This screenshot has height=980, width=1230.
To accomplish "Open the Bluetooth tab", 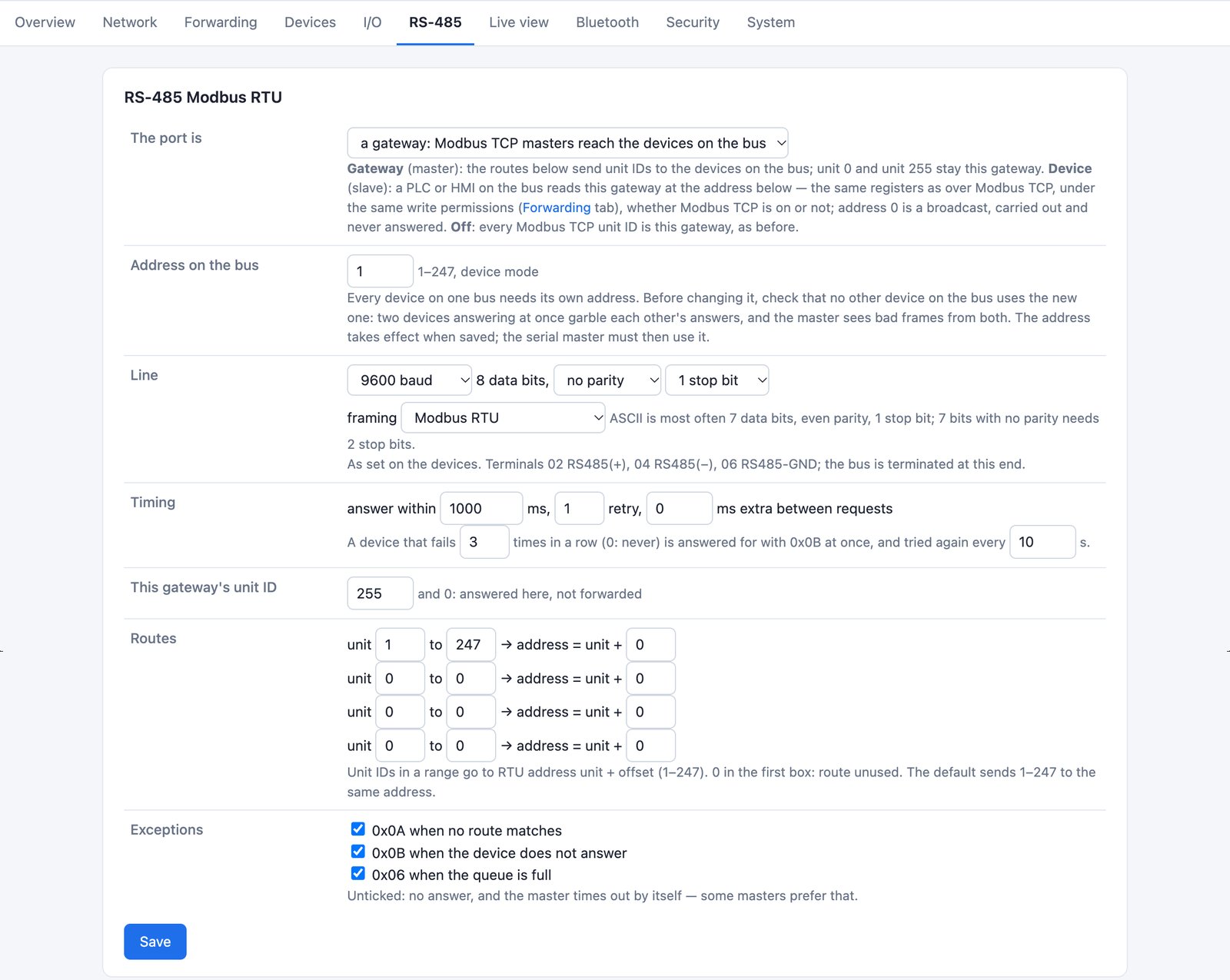I will coord(607,22).
